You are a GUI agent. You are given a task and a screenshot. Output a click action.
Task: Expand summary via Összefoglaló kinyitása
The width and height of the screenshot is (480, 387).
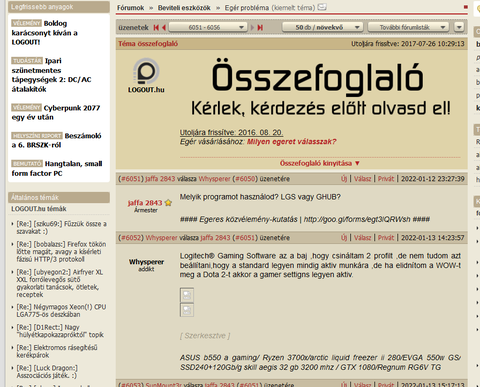pos(320,163)
